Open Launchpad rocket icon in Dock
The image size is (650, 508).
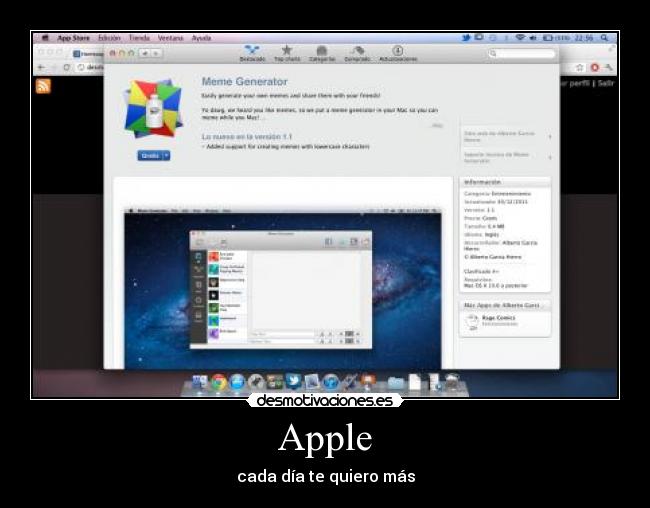tap(256, 382)
